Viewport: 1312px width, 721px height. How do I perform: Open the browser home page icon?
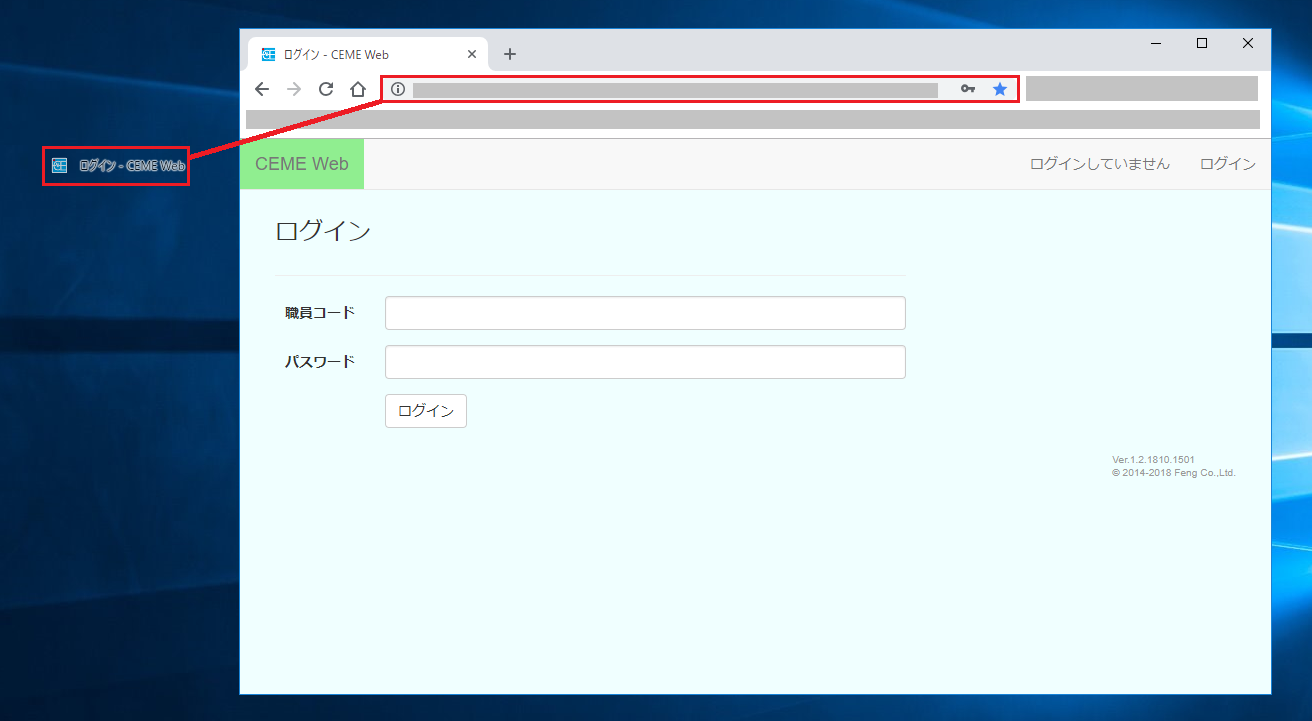[358, 88]
